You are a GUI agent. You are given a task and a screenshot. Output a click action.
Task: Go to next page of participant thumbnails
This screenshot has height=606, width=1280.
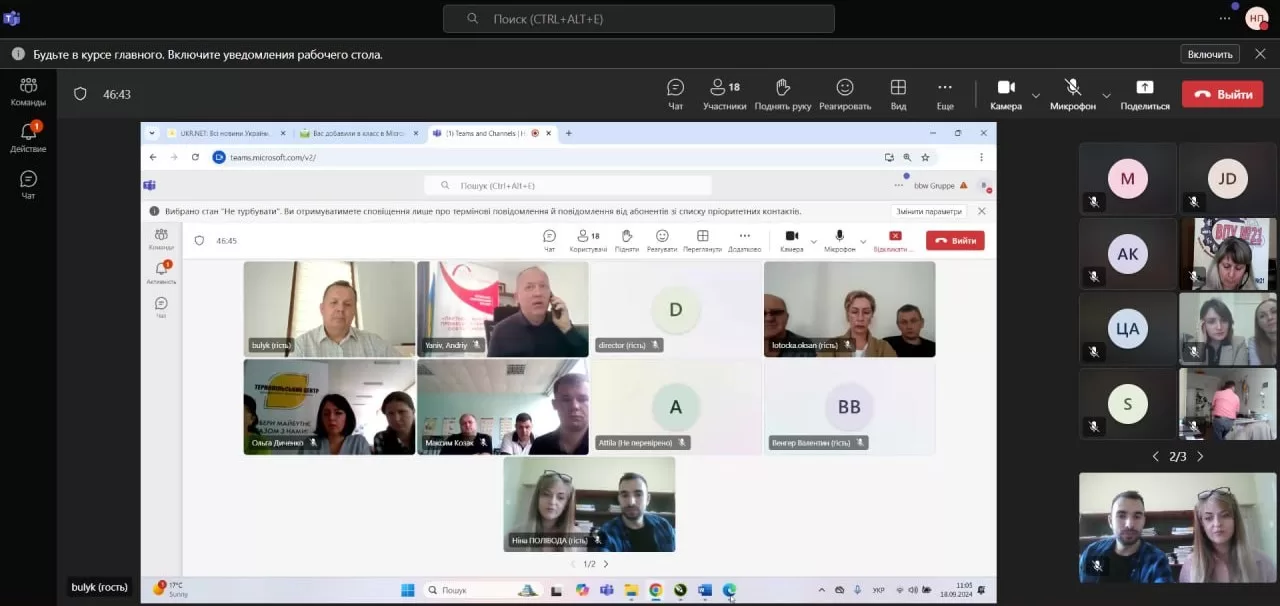[x=1200, y=457]
